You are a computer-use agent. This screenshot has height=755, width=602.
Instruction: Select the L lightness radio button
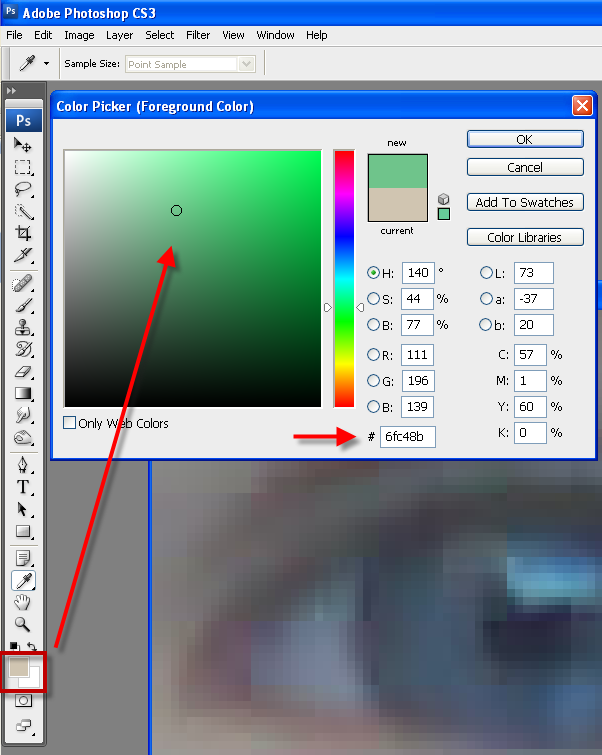[x=486, y=273]
